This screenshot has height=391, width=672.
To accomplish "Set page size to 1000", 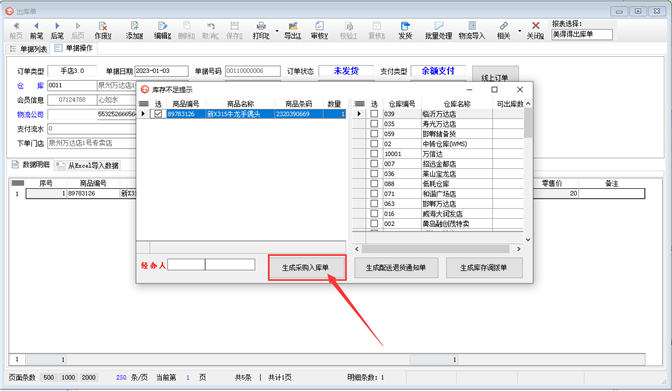I will [68, 377].
